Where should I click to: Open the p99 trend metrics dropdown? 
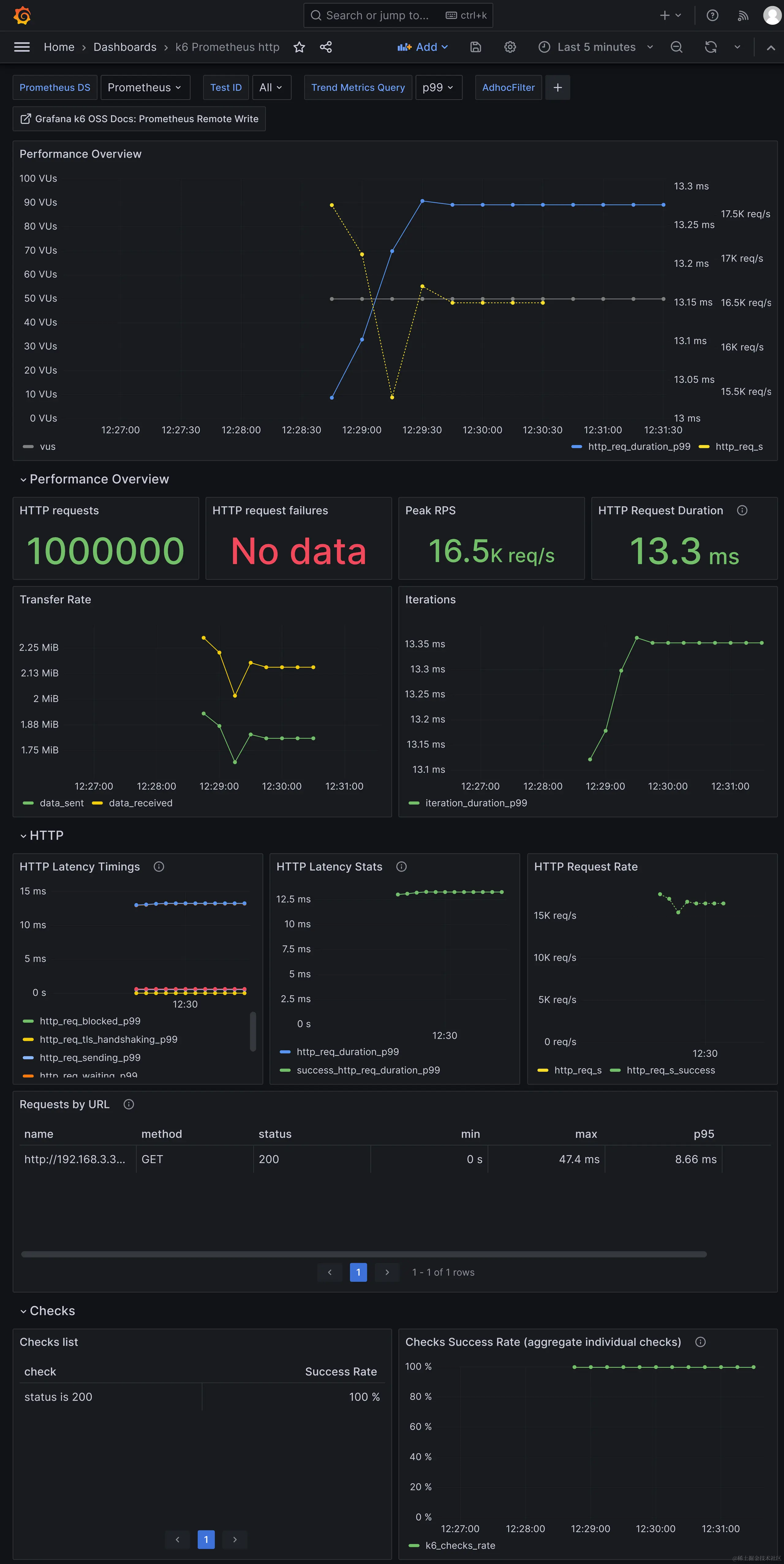point(438,87)
